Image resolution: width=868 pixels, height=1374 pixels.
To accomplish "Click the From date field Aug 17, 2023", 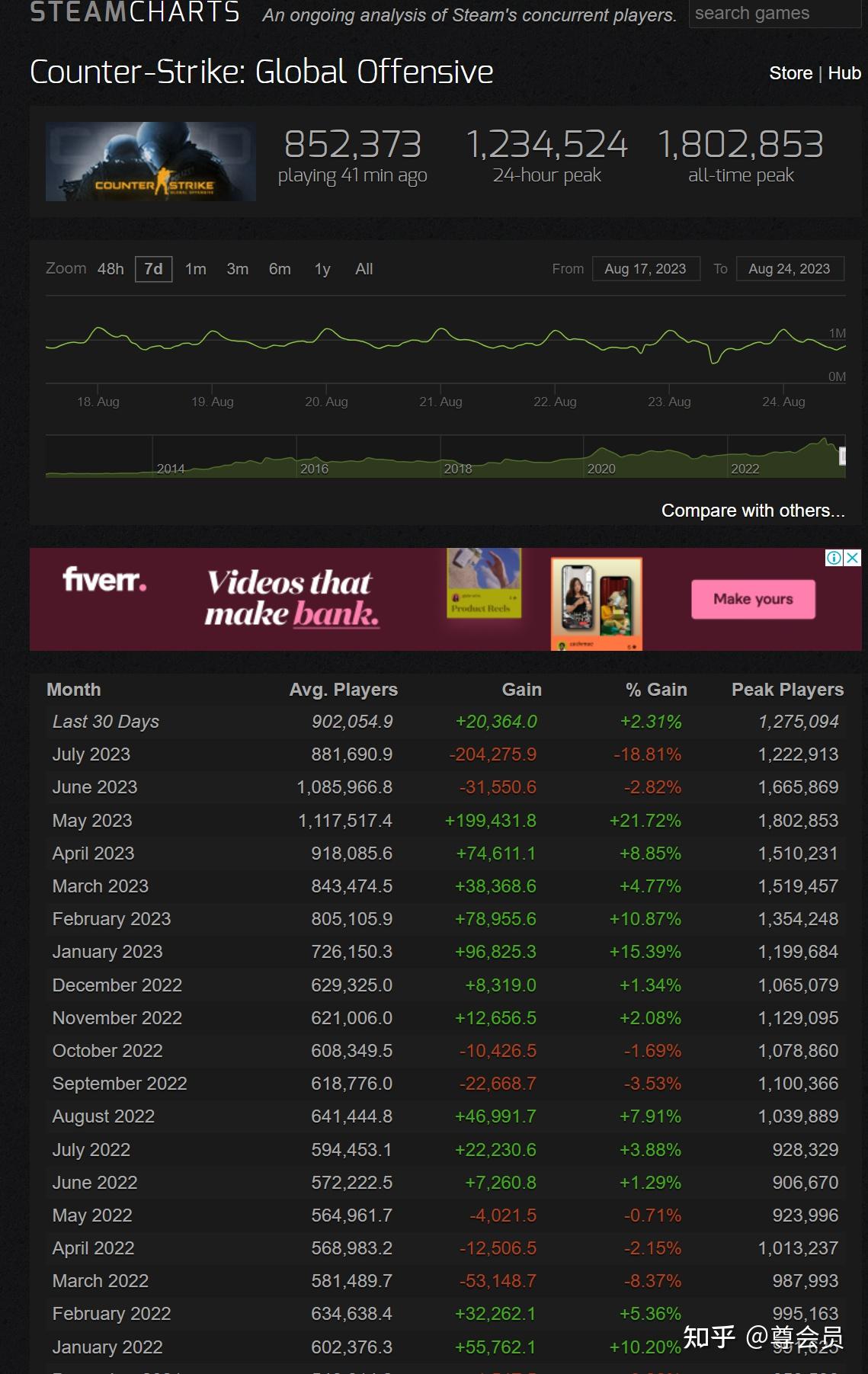I will [x=645, y=269].
